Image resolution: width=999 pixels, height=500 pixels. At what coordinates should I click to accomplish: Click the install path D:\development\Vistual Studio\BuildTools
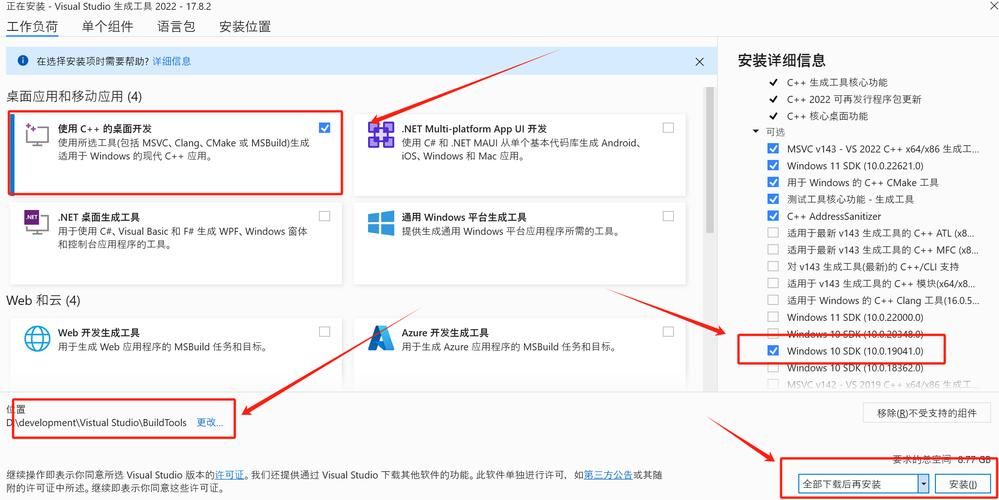point(97,422)
